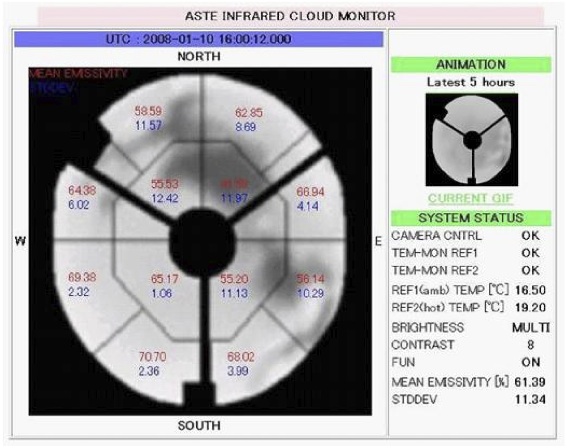The width and height of the screenshot is (567, 448).
Task: Click the Latest 5 hours caption
Action: pyautogui.click(x=471, y=82)
